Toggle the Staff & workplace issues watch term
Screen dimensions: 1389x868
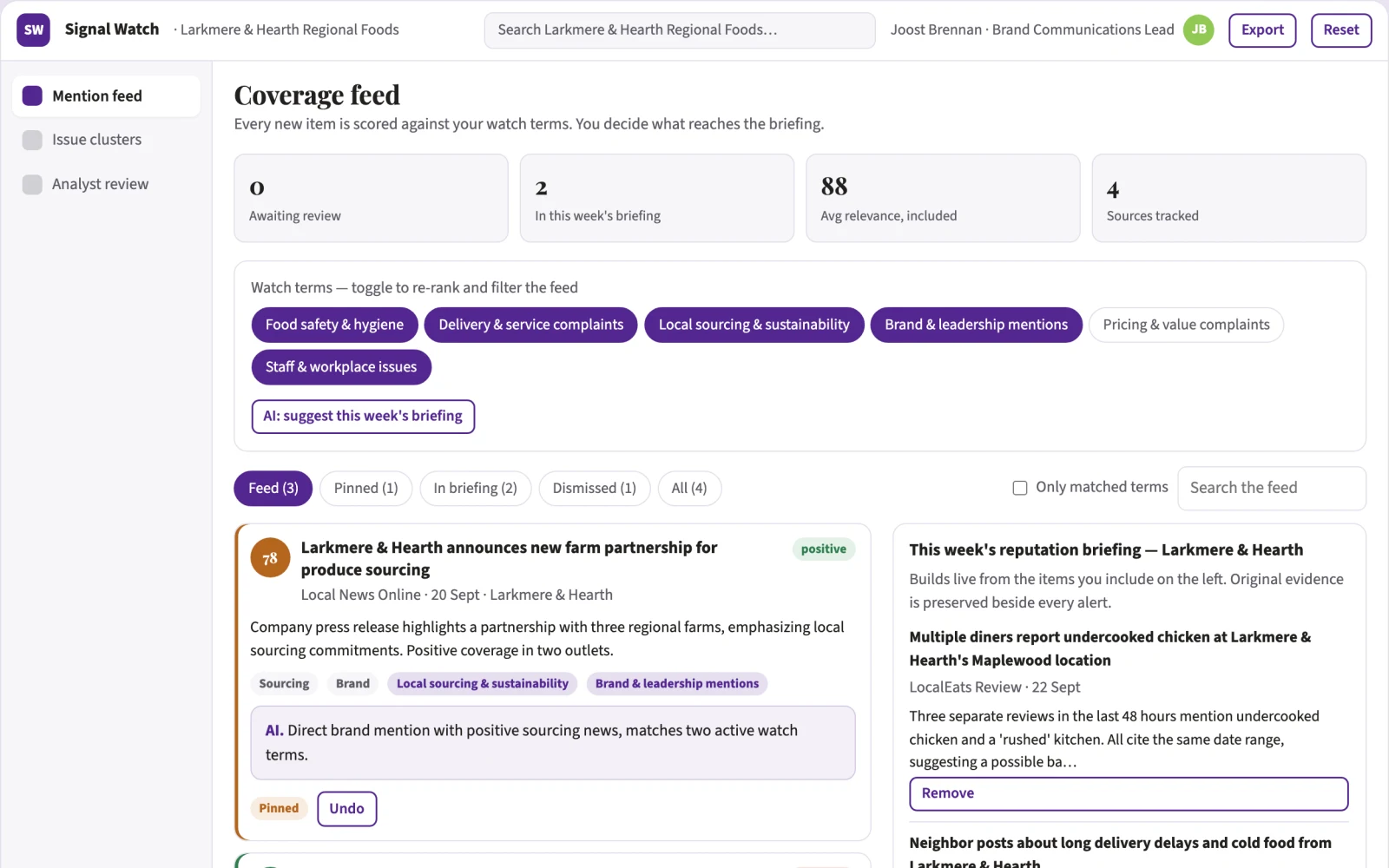[341, 367]
